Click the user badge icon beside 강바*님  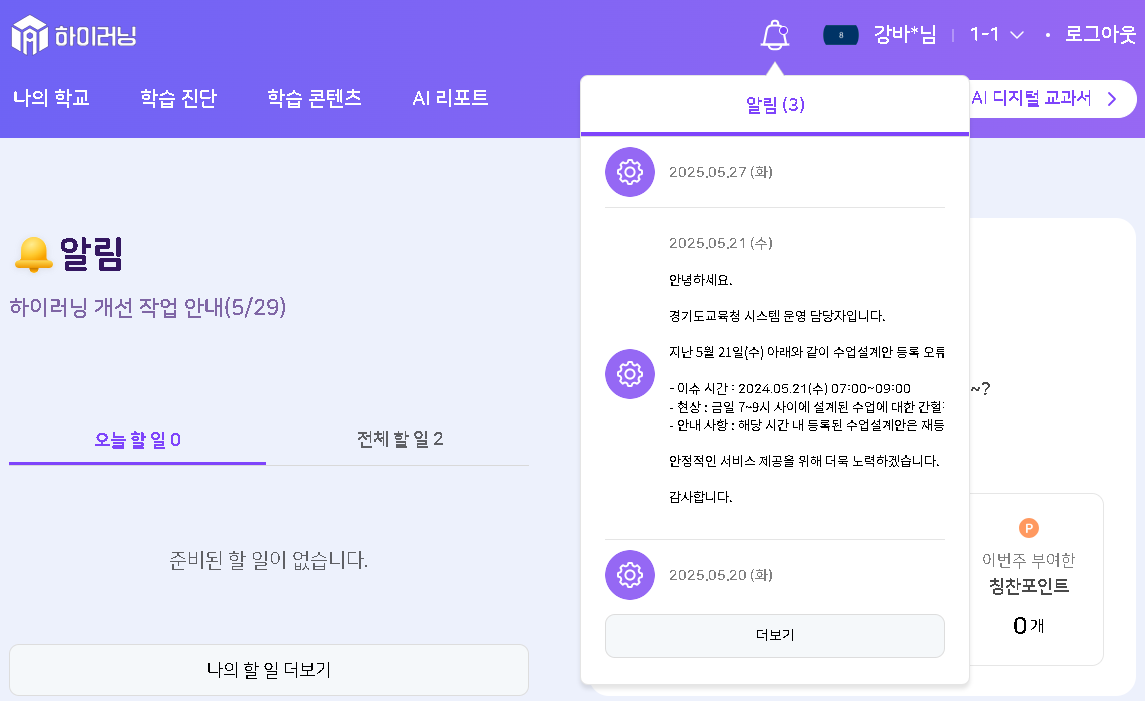pos(841,35)
